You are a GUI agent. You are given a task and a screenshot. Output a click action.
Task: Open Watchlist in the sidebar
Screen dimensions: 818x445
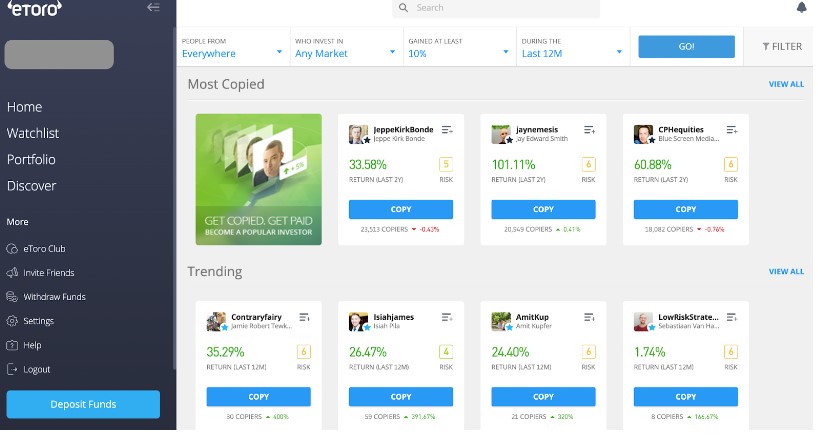[33, 133]
